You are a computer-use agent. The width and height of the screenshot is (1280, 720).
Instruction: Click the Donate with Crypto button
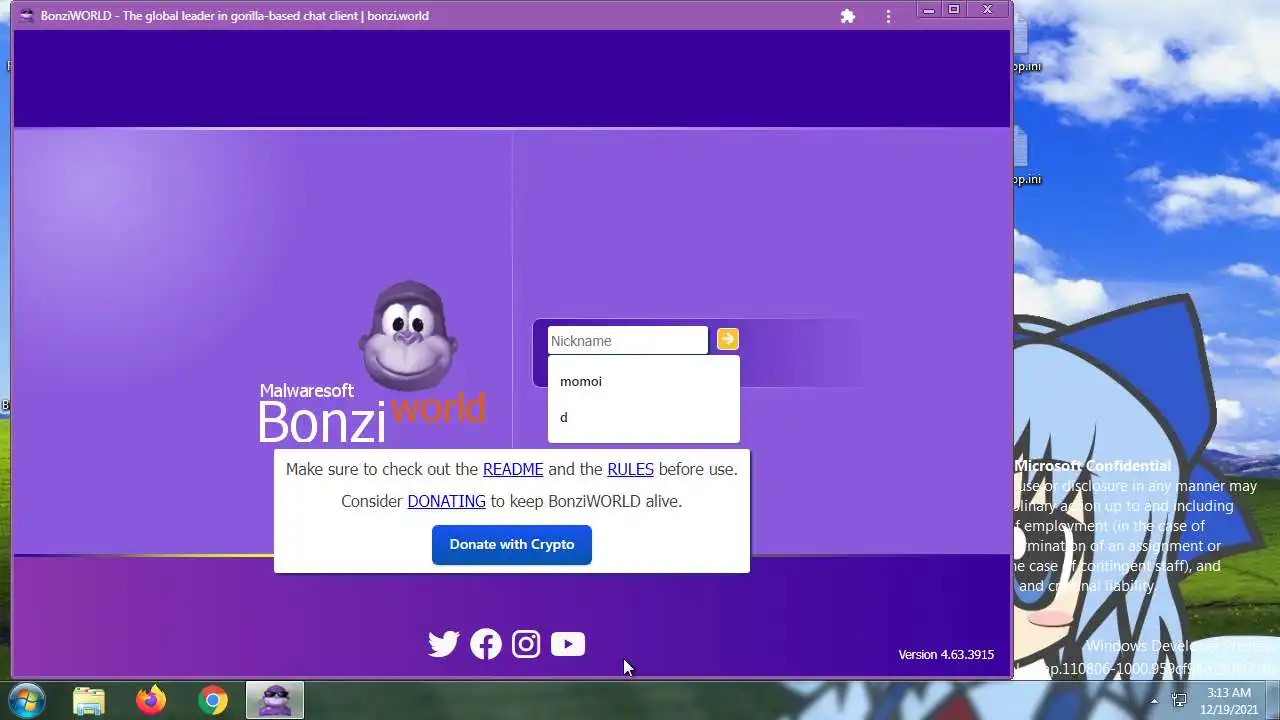click(512, 545)
